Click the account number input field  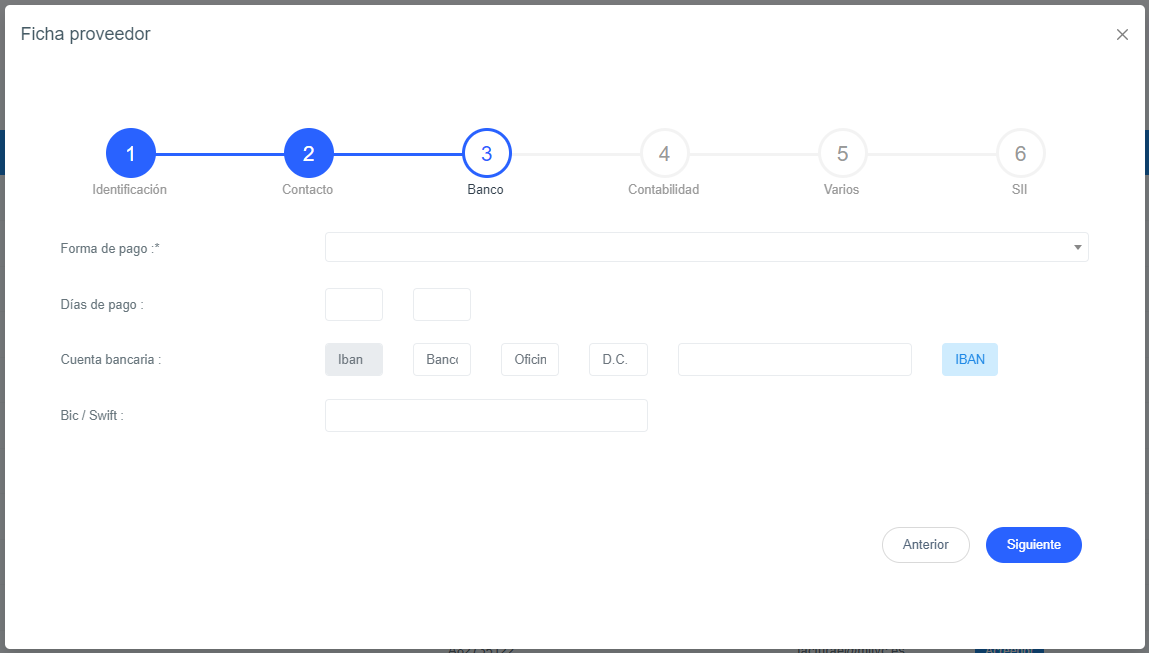(x=794, y=360)
